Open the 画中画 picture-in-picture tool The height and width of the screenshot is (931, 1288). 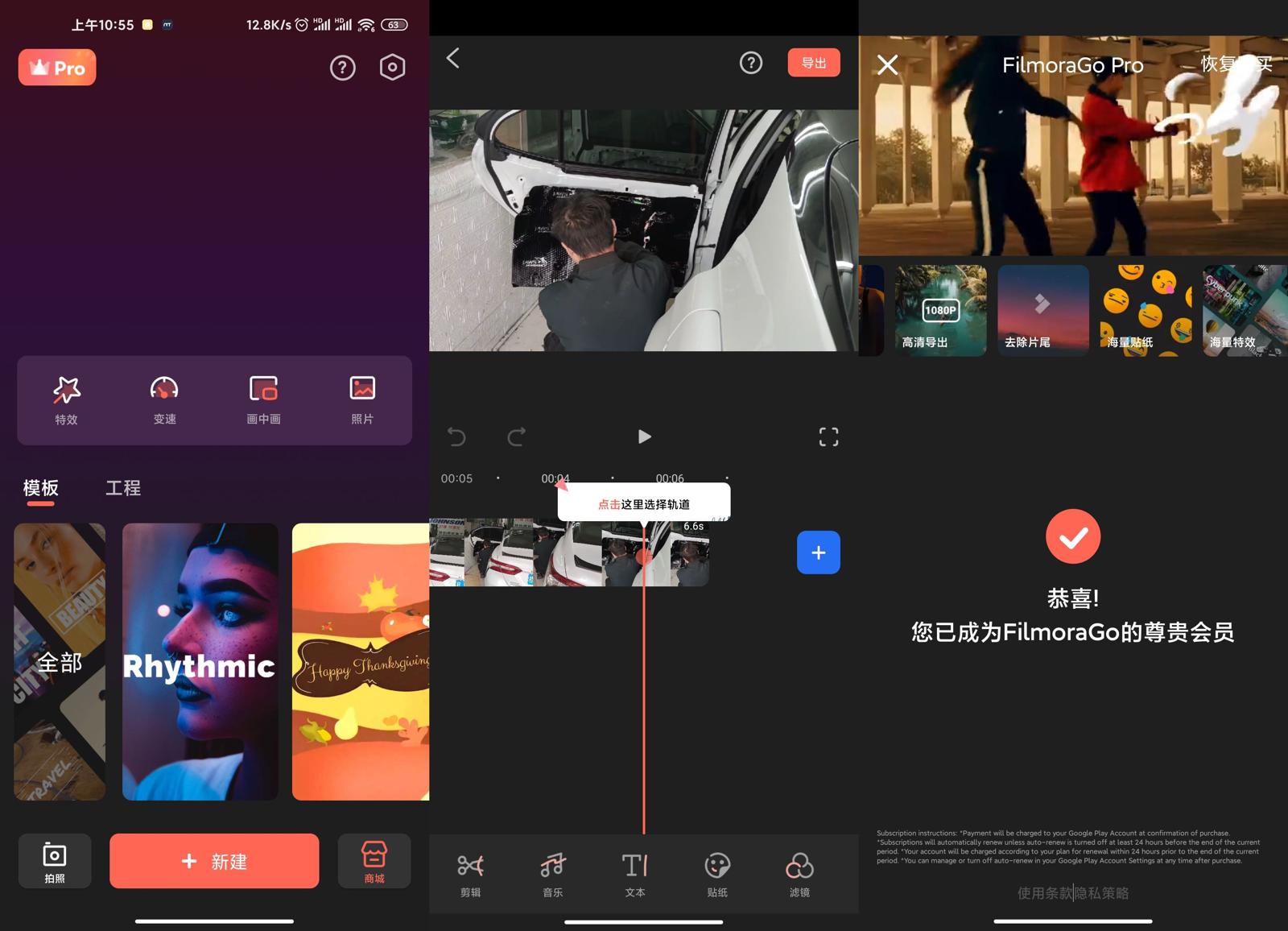click(x=263, y=400)
